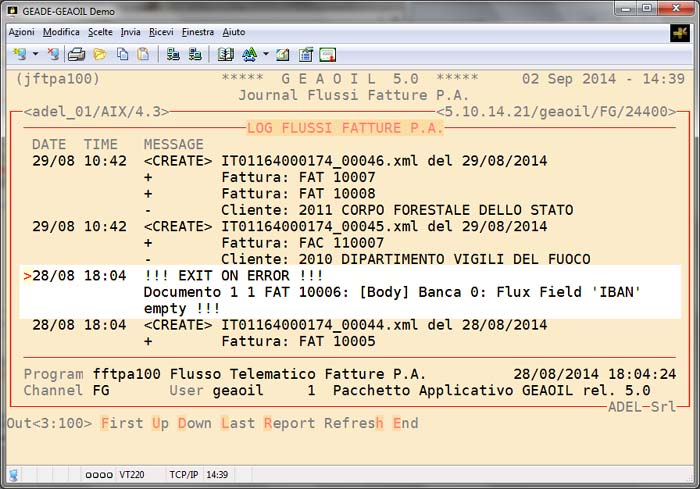Click the copy icon in toolbar
Viewport: 700px width, 489px height.
[122, 54]
